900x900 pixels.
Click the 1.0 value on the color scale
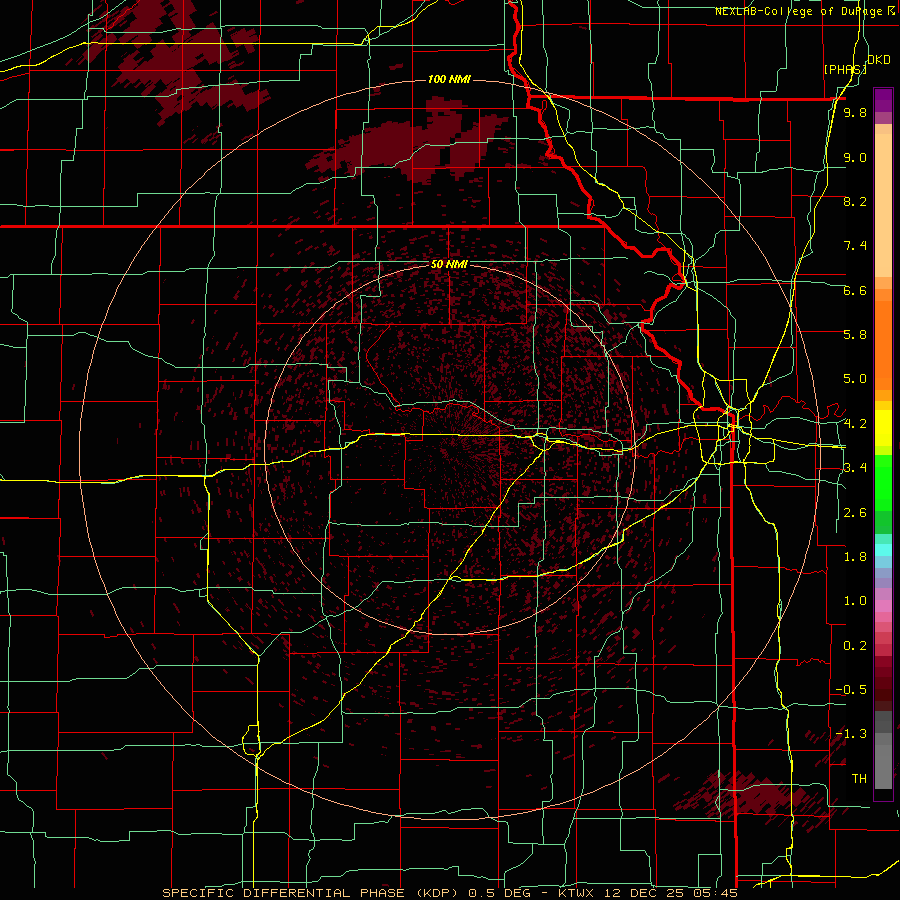(855, 601)
